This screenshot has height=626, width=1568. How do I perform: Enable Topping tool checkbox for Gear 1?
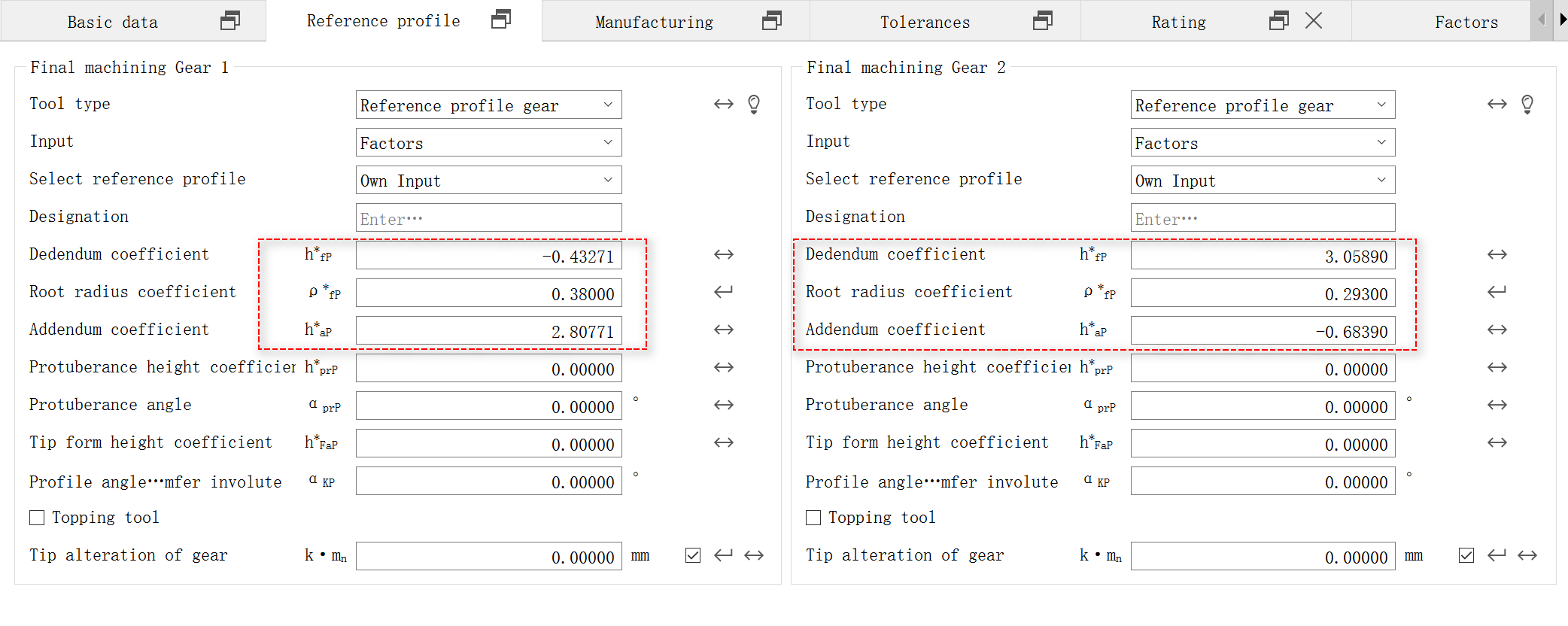click(37, 518)
